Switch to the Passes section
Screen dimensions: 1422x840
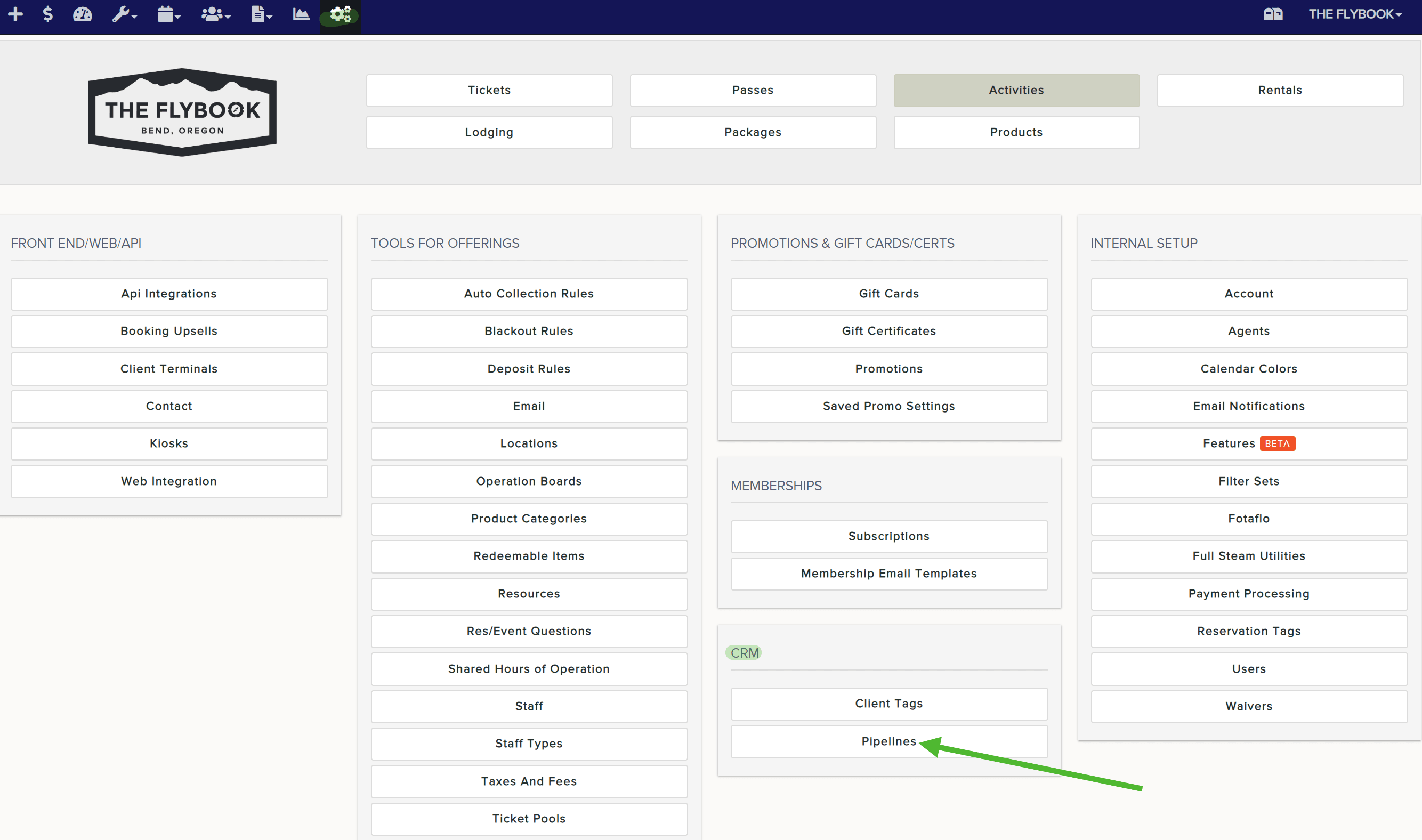tap(753, 90)
